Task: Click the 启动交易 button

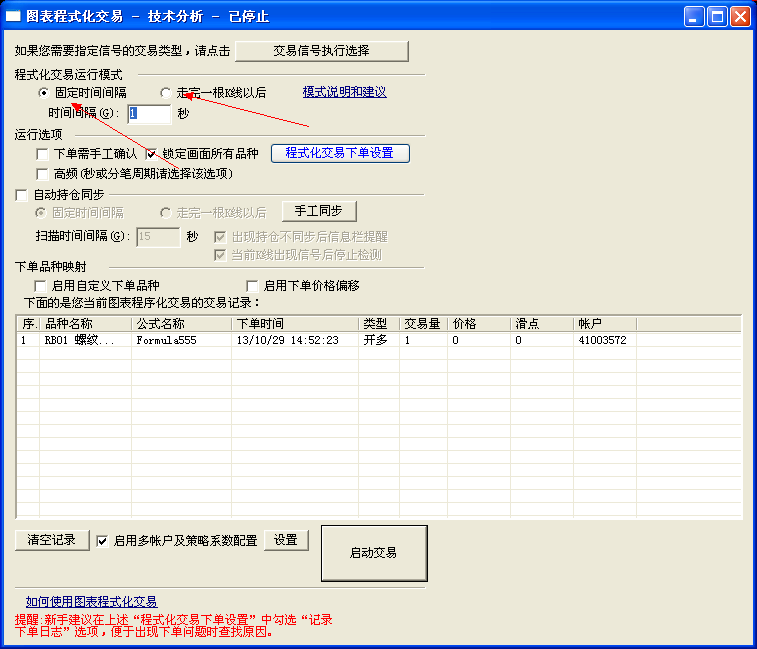Action: [x=374, y=553]
